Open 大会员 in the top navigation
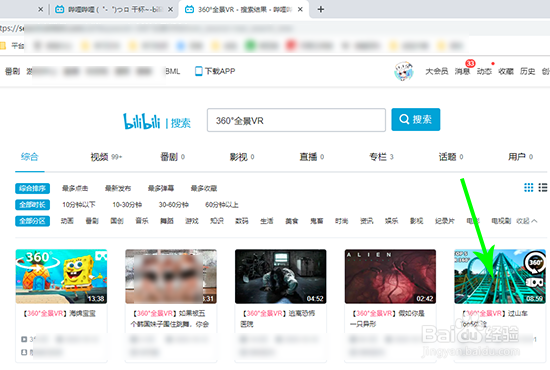The width and height of the screenshot is (550, 370). [x=437, y=71]
